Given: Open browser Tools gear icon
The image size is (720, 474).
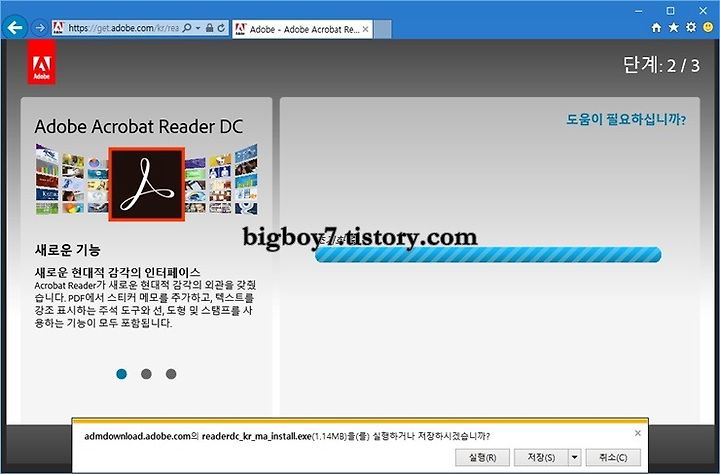Looking at the screenshot, I should tap(691, 27).
